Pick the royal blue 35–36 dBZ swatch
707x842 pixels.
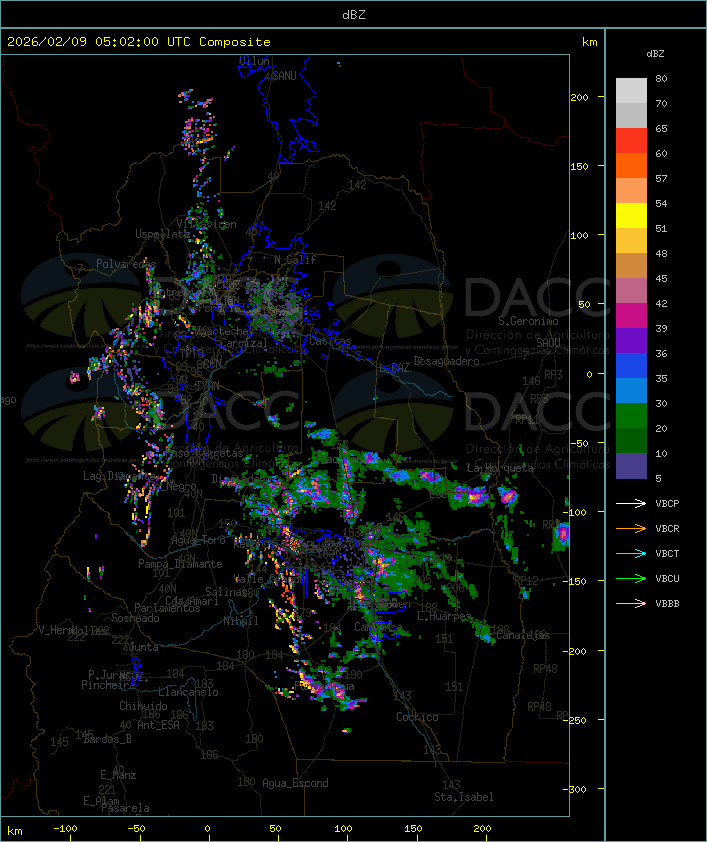tap(631, 366)
